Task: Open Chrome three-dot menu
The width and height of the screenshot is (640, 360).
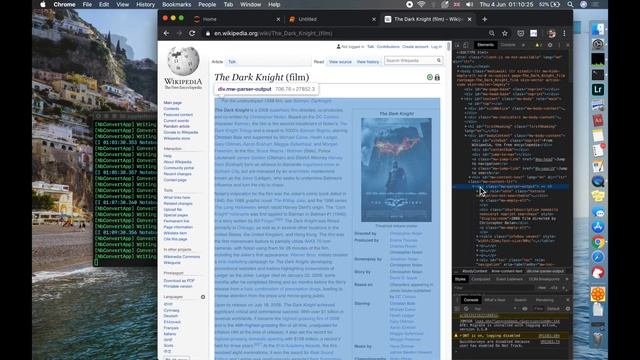Action: coord(564,33)
